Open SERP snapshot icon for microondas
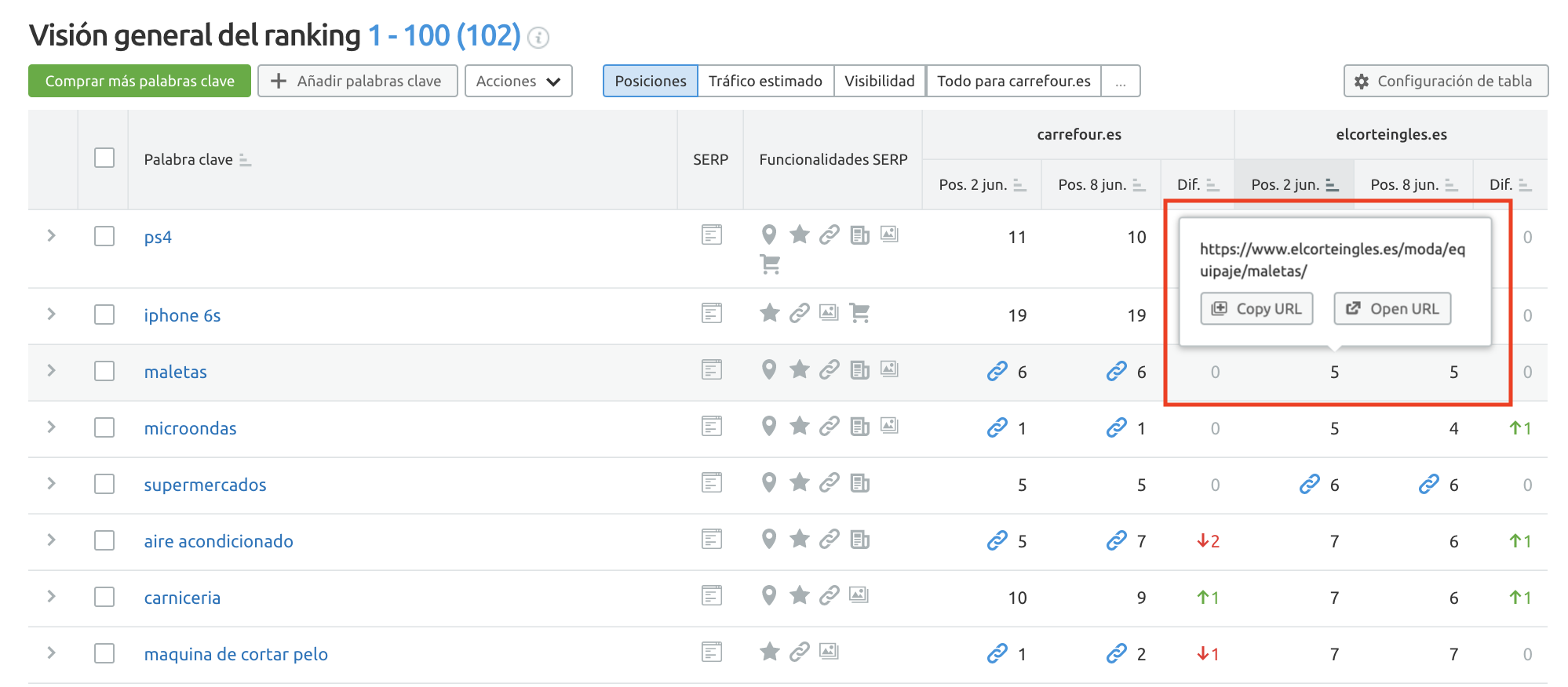Screen dimensions: 1568x687 pyautogui.click(x=712, y=426)
